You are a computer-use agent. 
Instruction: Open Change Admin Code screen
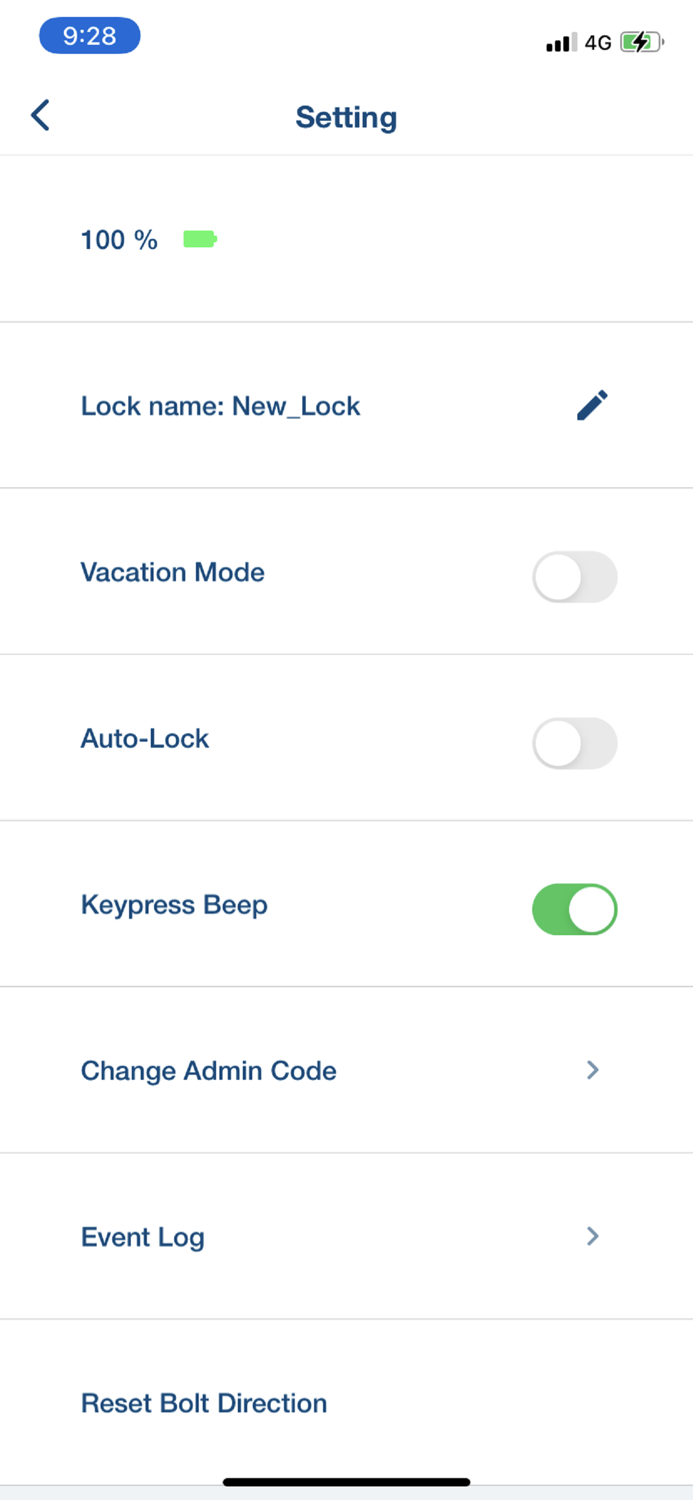coord(208,1070)
